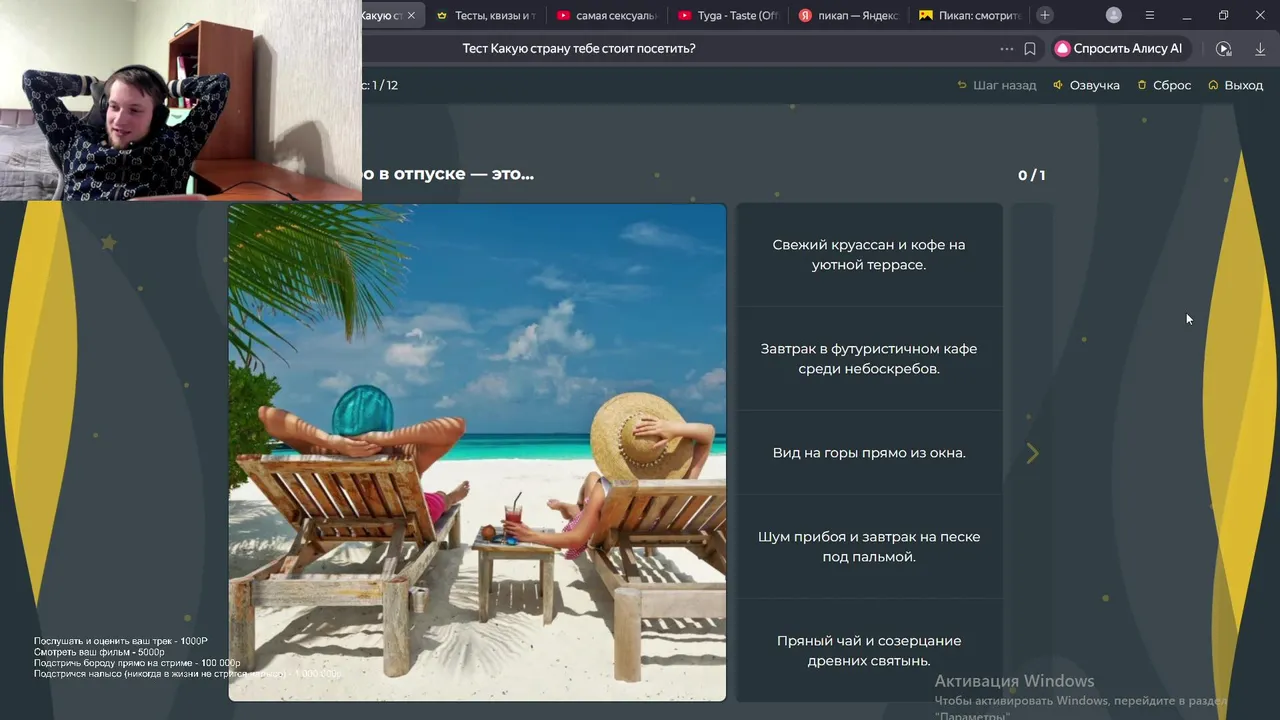Click "Шаг назад" to go back

click(997, 85)
